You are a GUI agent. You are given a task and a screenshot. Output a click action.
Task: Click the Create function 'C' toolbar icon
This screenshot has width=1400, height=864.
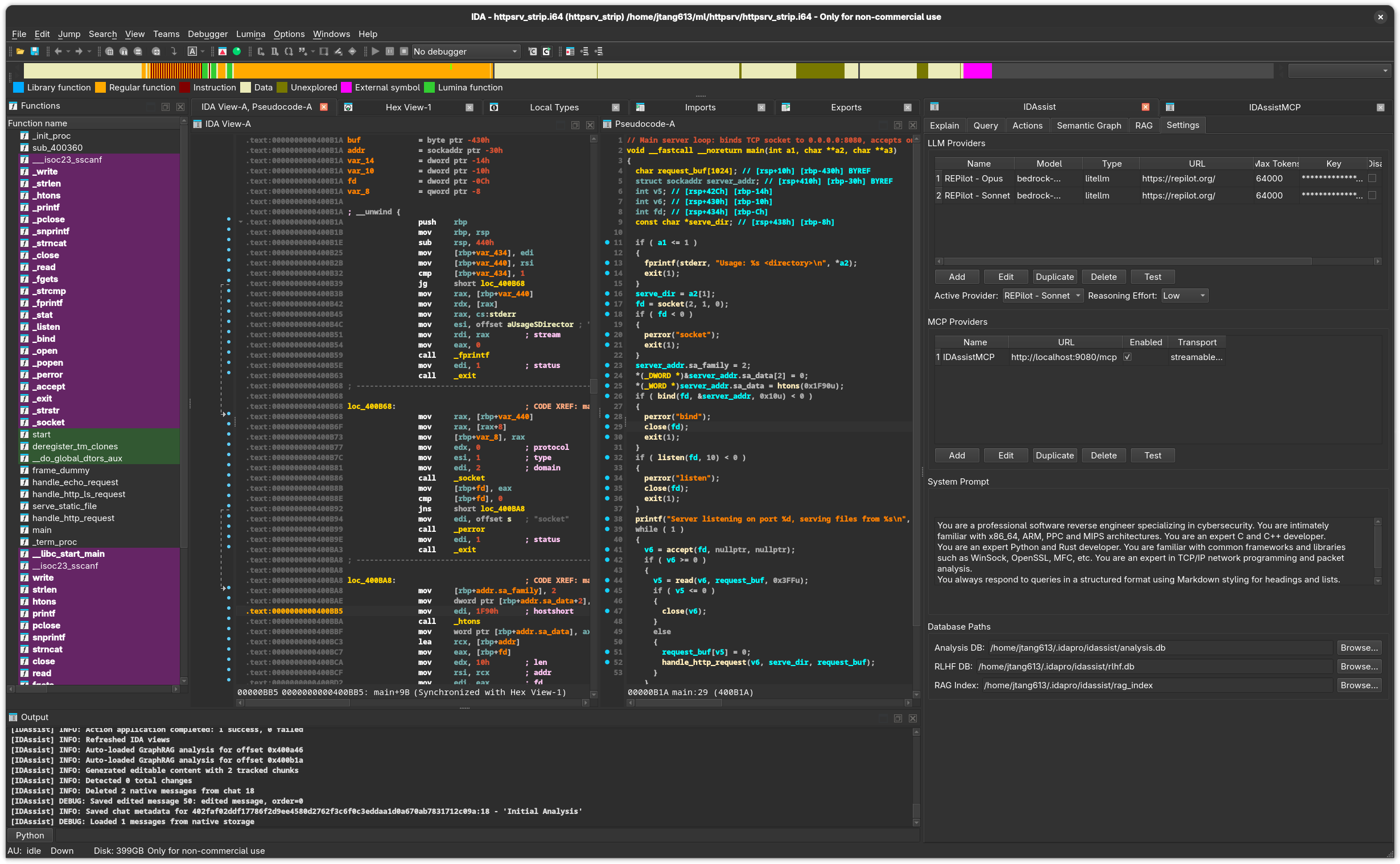click(260, 51)
